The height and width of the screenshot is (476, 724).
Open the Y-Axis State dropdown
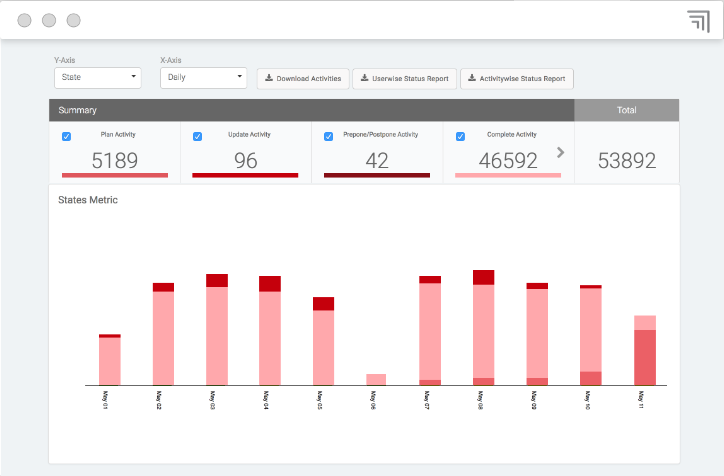(x=98, y=77)
